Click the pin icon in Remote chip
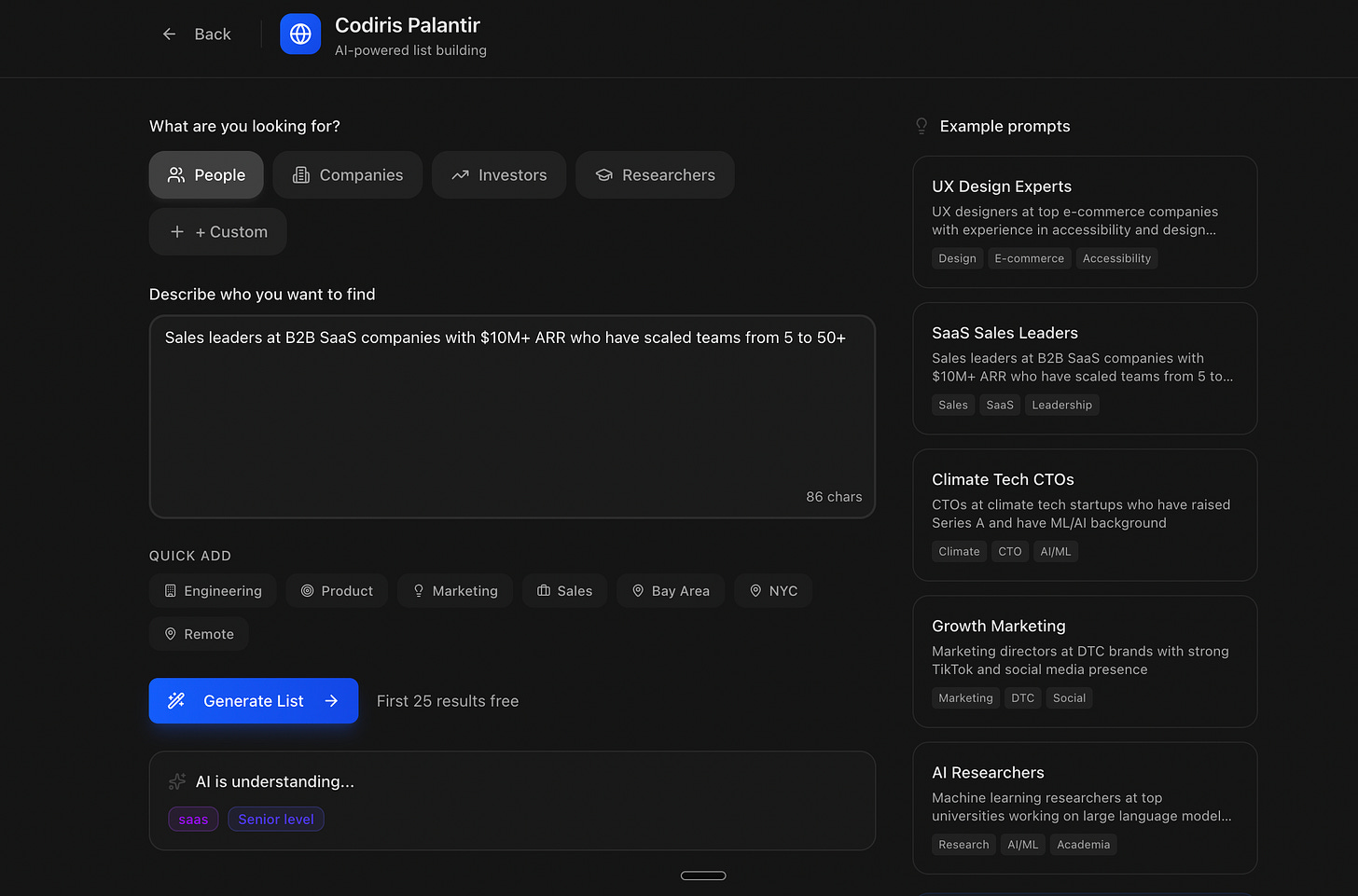1358x896 pixels. [171, 634]
